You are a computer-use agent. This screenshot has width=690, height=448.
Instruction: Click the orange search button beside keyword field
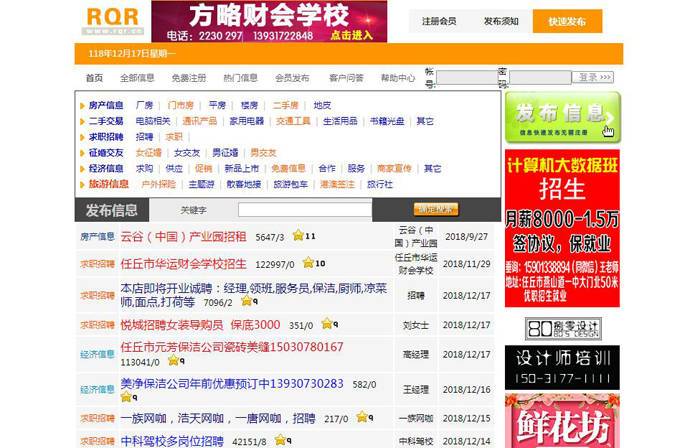pyautogui.click(x=436, y=210)
